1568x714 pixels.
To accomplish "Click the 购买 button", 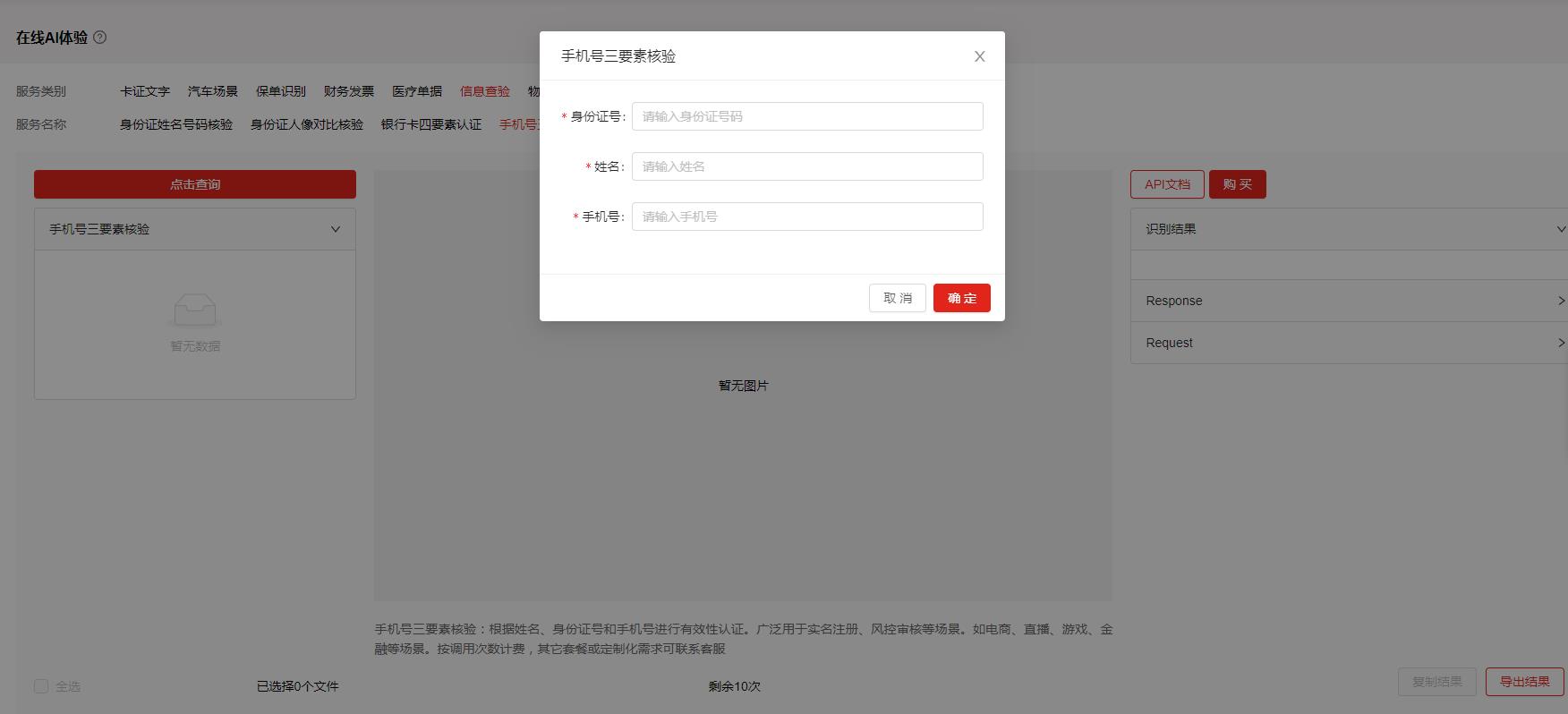I will coord(1238,184).
